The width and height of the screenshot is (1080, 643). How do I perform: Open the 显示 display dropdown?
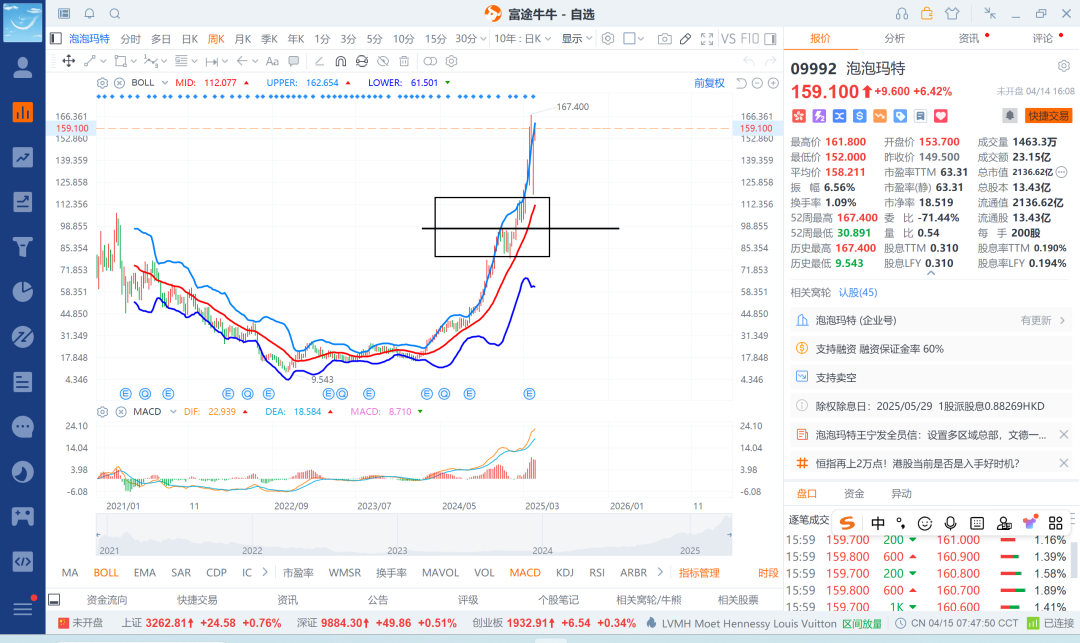(577, 39)
